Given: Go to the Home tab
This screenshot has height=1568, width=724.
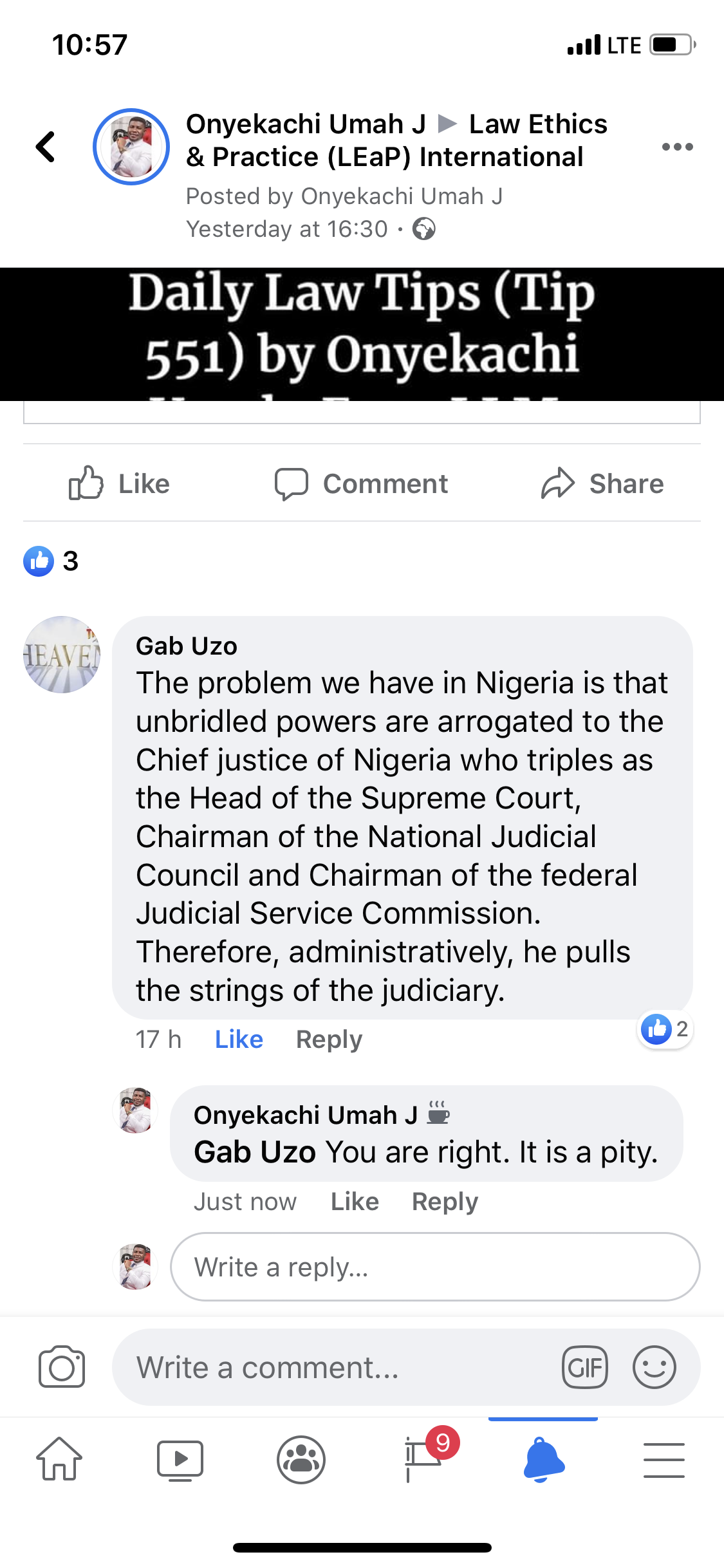Looking at the screenshot, I should 59,1459.
